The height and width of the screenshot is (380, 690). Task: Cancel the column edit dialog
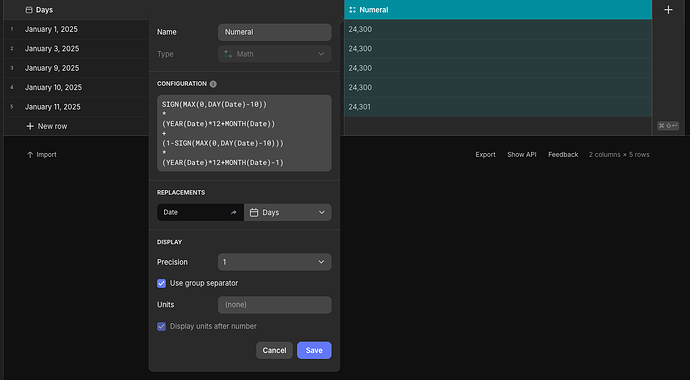[x=274, y=351]
